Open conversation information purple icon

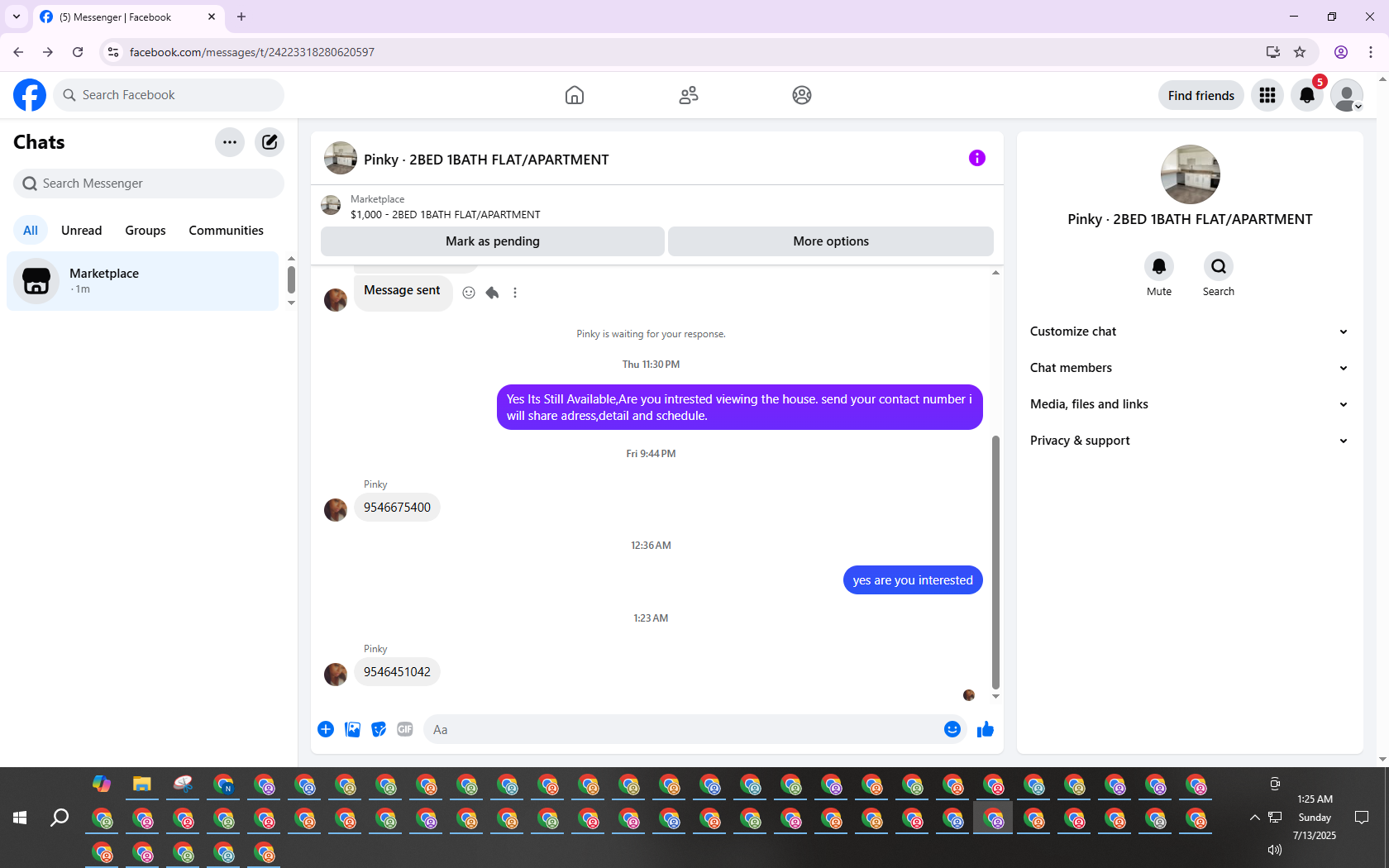[977, 158]
